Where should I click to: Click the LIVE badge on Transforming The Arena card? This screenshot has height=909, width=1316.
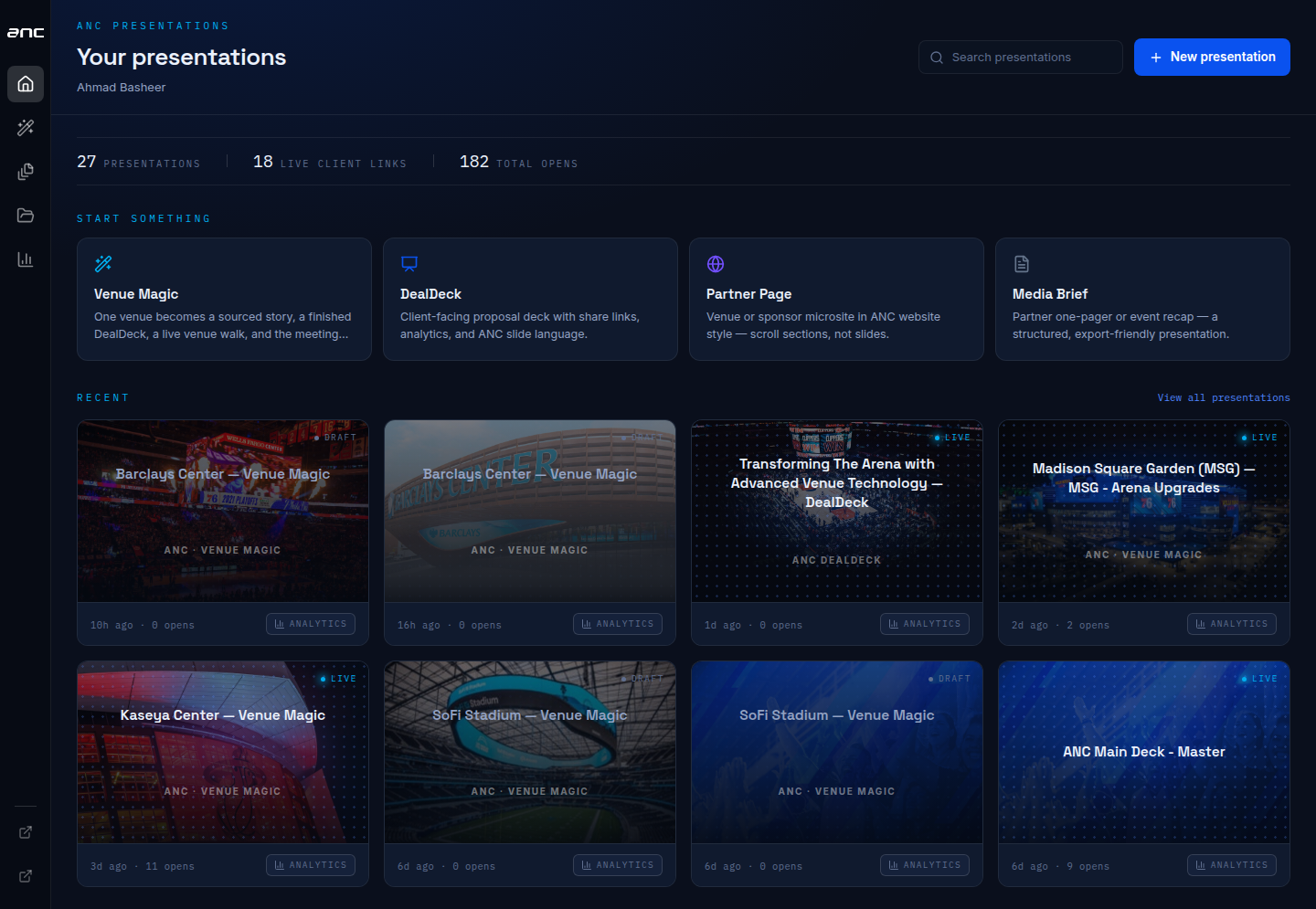(952, 438)
